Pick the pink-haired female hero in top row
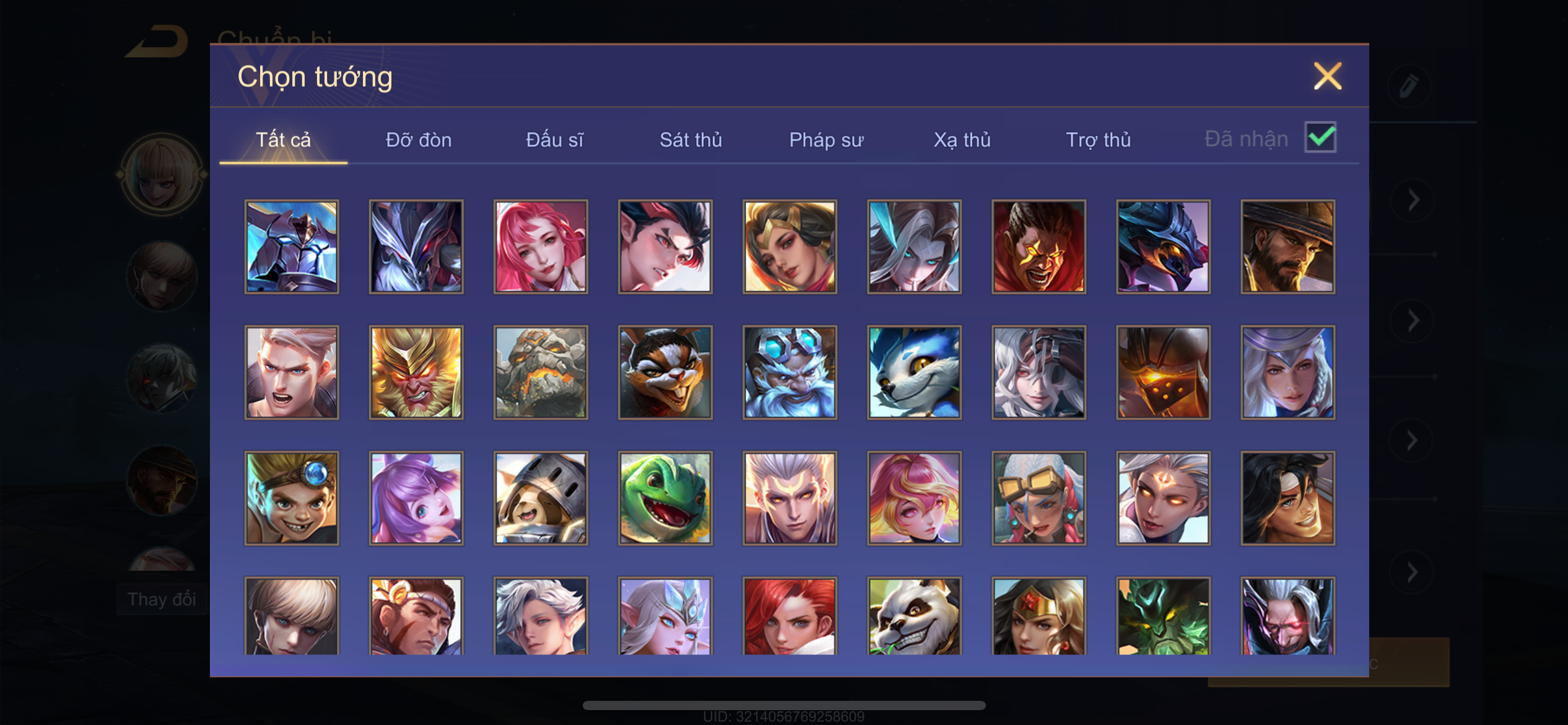This screenshot has width=1568, height=725. (x=541, y=247)
